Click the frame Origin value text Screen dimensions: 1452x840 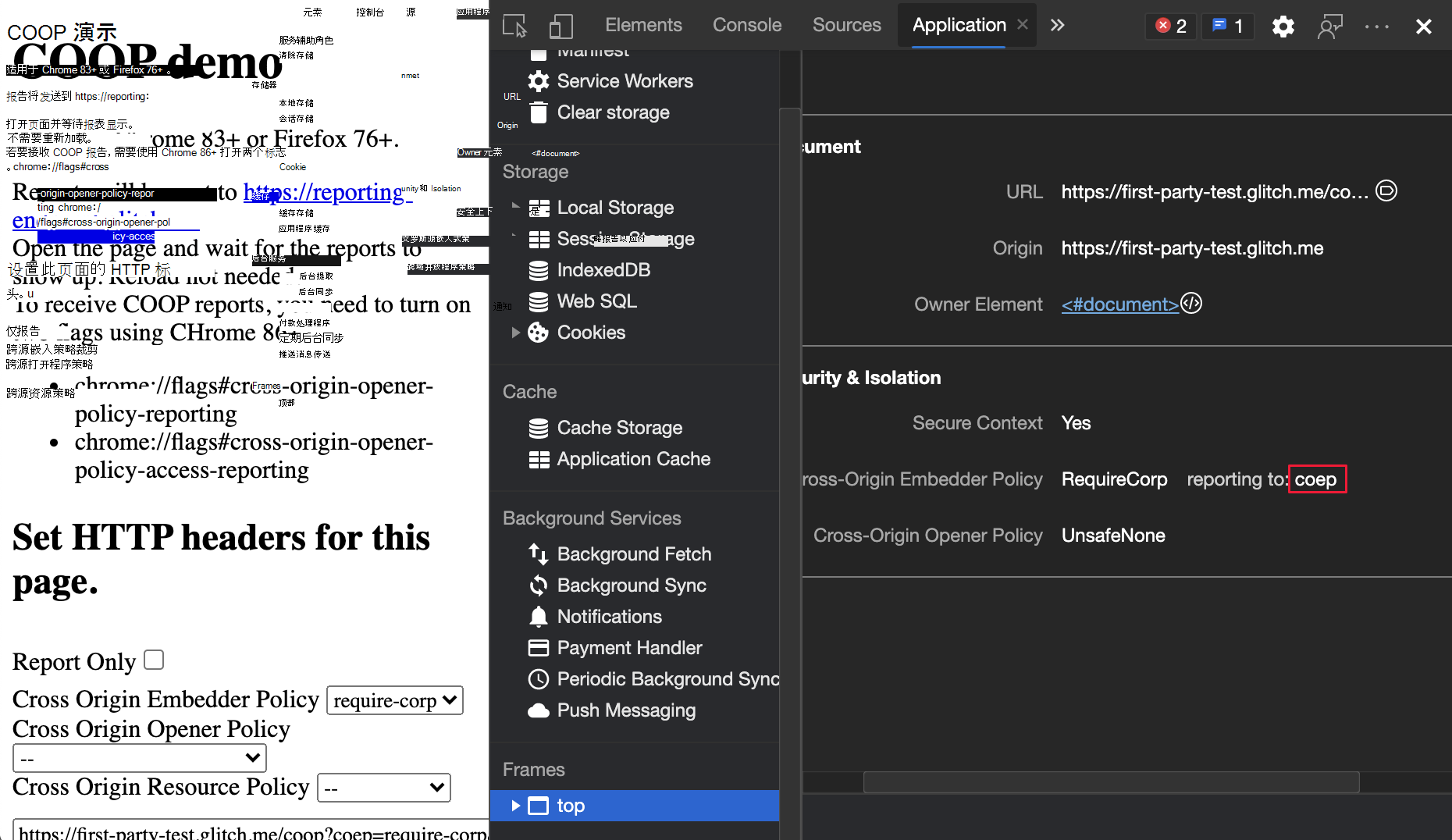click(1193, 248)
